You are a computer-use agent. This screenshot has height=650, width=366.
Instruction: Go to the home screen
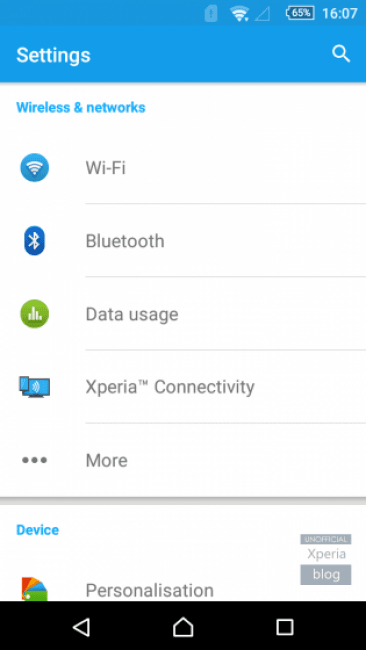pos(183,627)
